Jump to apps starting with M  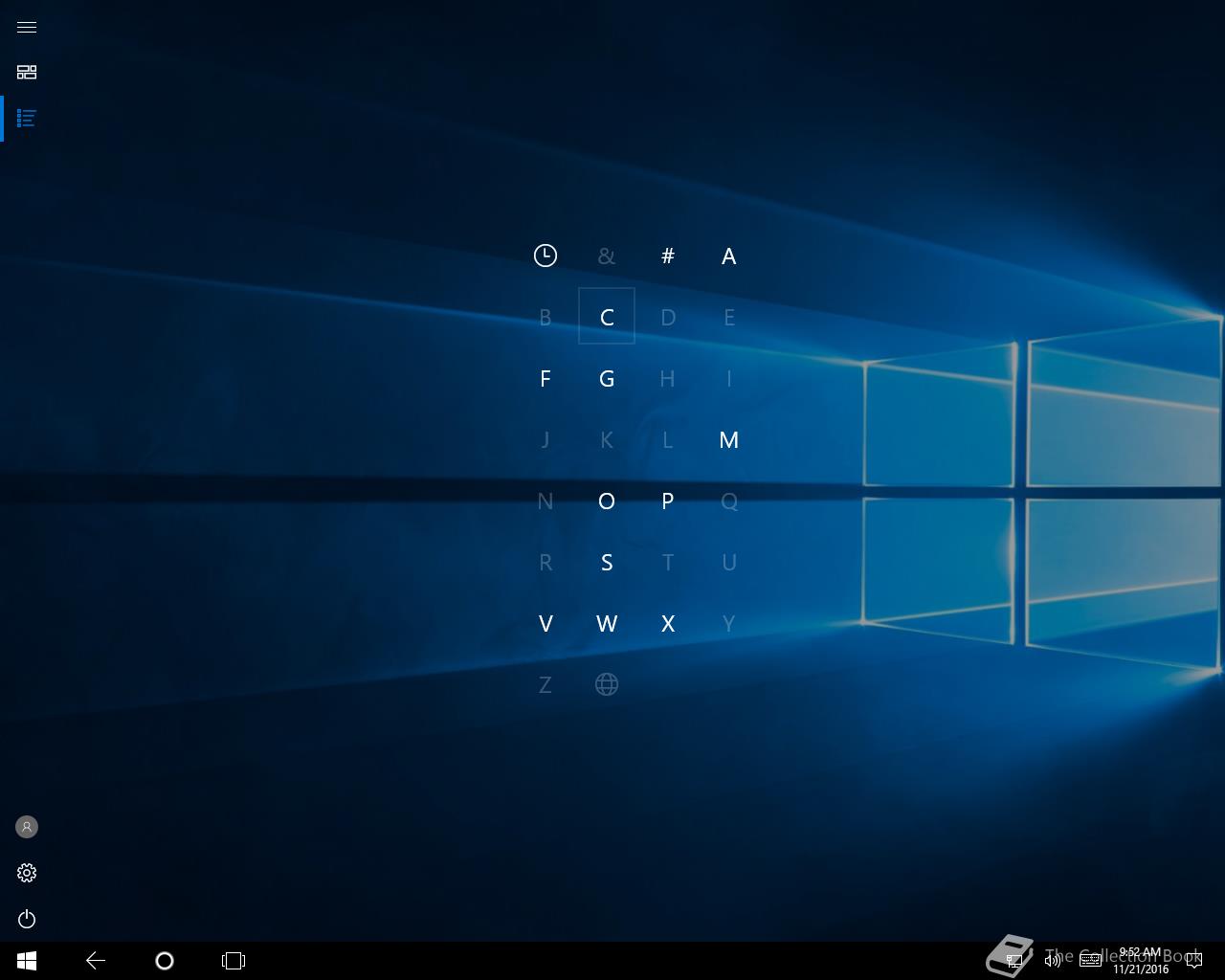pos(729,439)
